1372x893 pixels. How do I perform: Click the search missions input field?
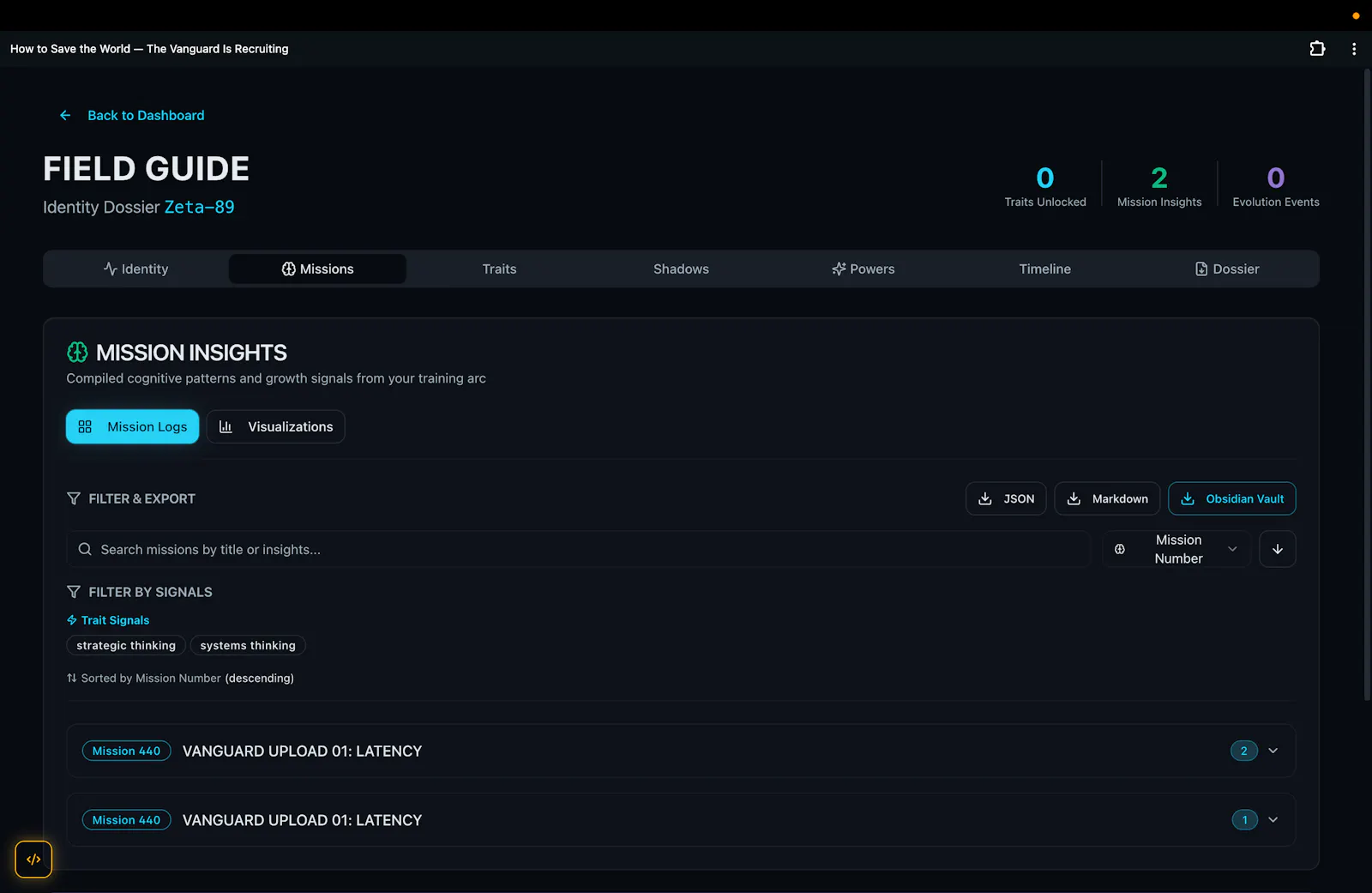(x=578, y=549)
